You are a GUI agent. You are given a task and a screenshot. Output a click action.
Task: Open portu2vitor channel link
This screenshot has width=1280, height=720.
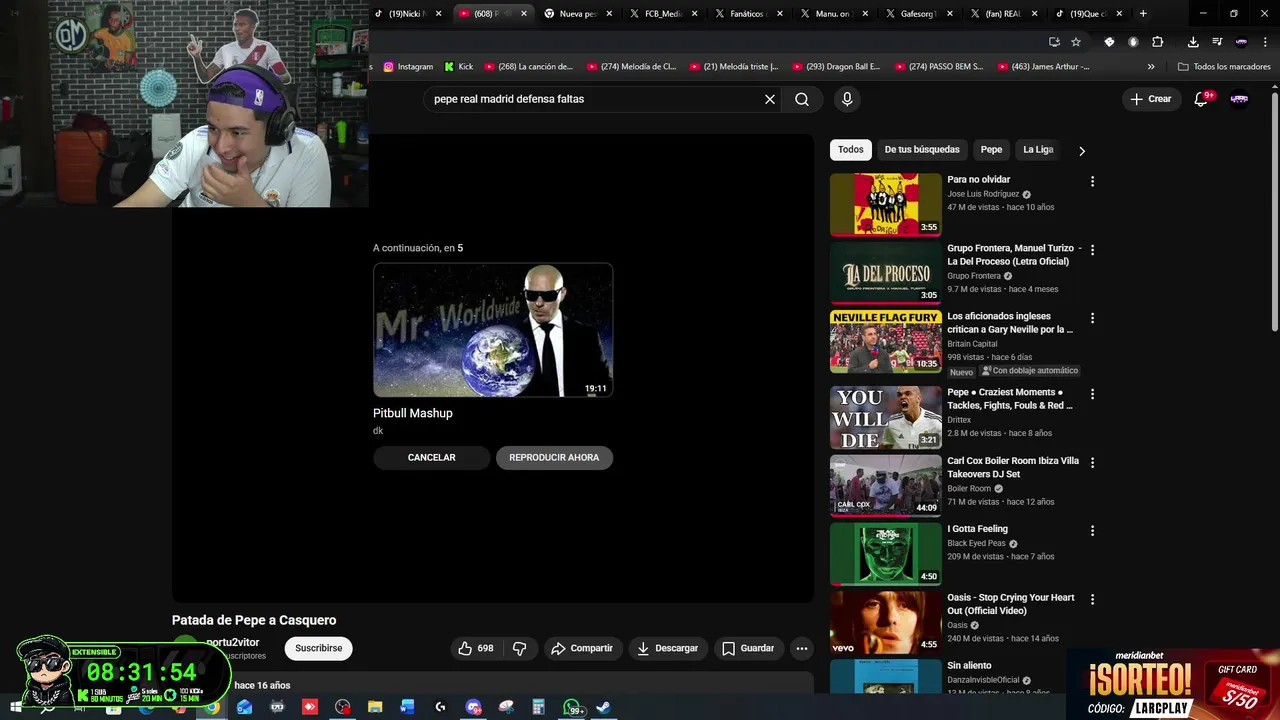pos(232,642)
